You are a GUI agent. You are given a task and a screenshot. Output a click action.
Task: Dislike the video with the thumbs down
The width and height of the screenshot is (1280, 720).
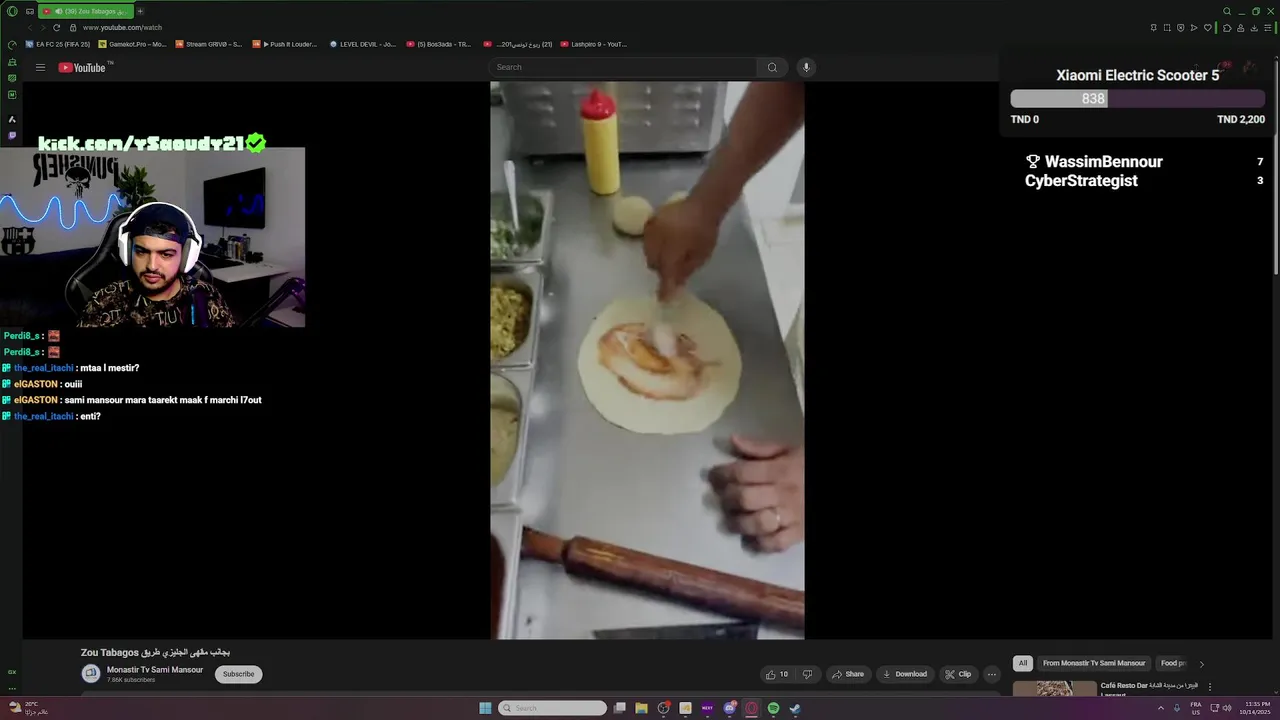807,674
